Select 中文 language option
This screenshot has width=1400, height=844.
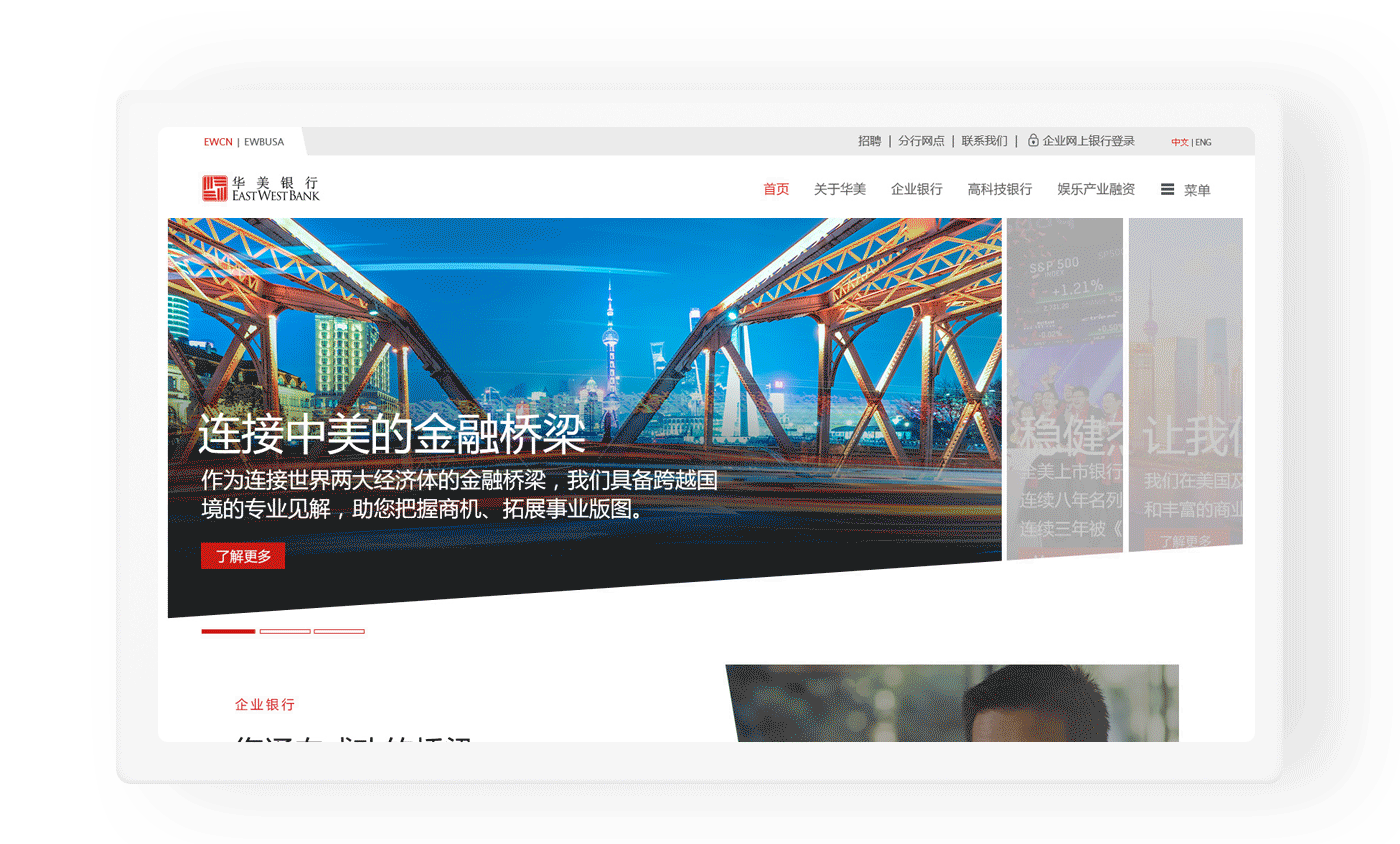(1179, 142)
